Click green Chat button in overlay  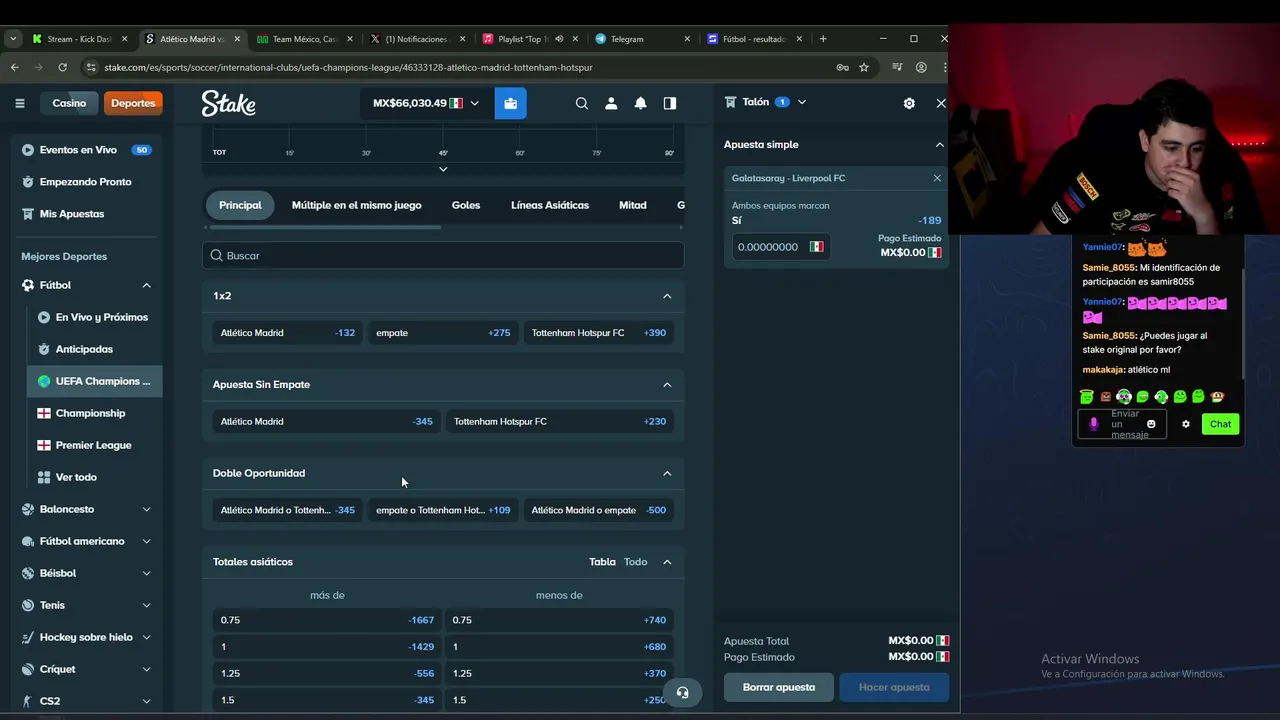pyautogui.click(x=1220, y=424)
